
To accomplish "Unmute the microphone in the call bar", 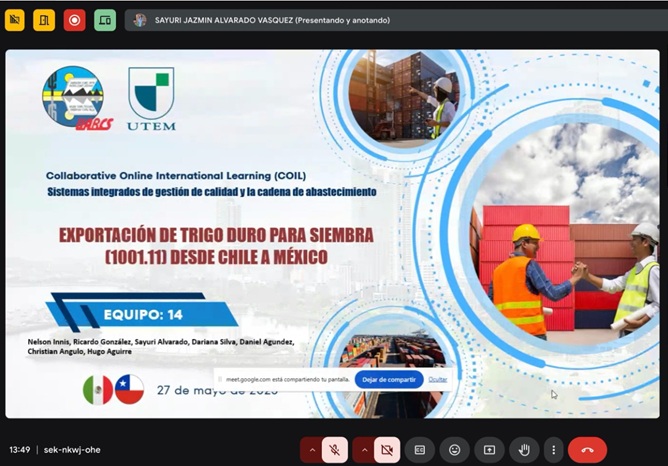I will [336, 450].
